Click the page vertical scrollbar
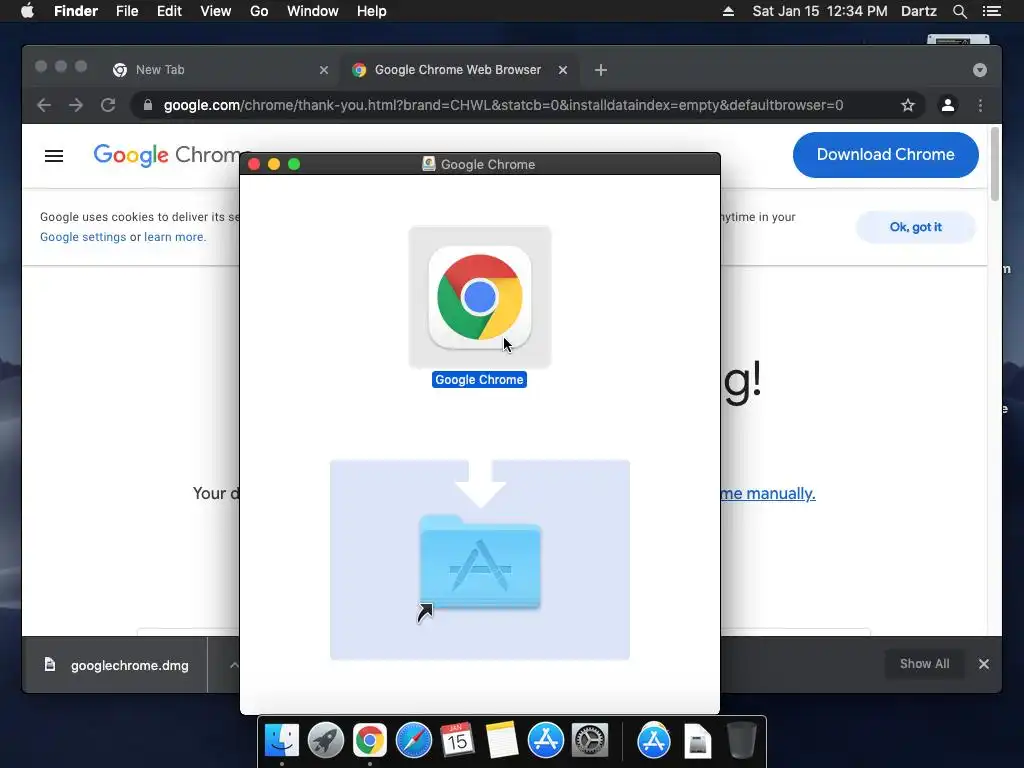The height and width of the screenshot is (768, 1024). [x=995, y=165]
